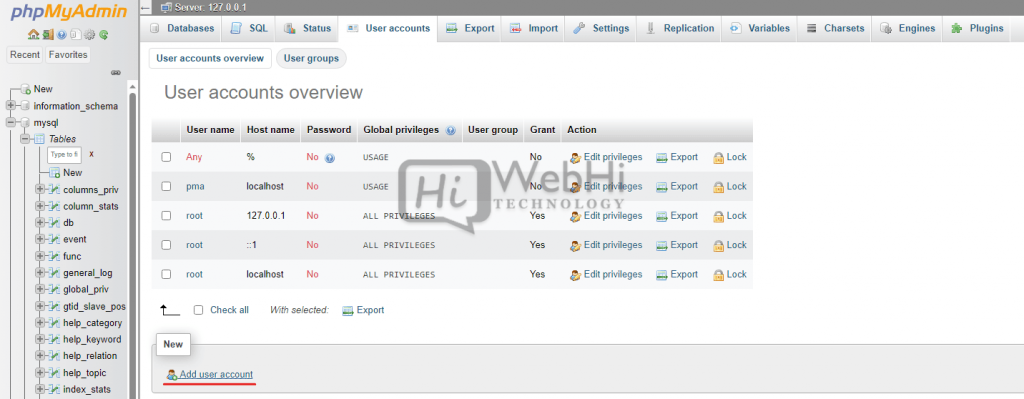
Task: Open the navigation panel settings gear icon
Action: [x=89, y=35]
